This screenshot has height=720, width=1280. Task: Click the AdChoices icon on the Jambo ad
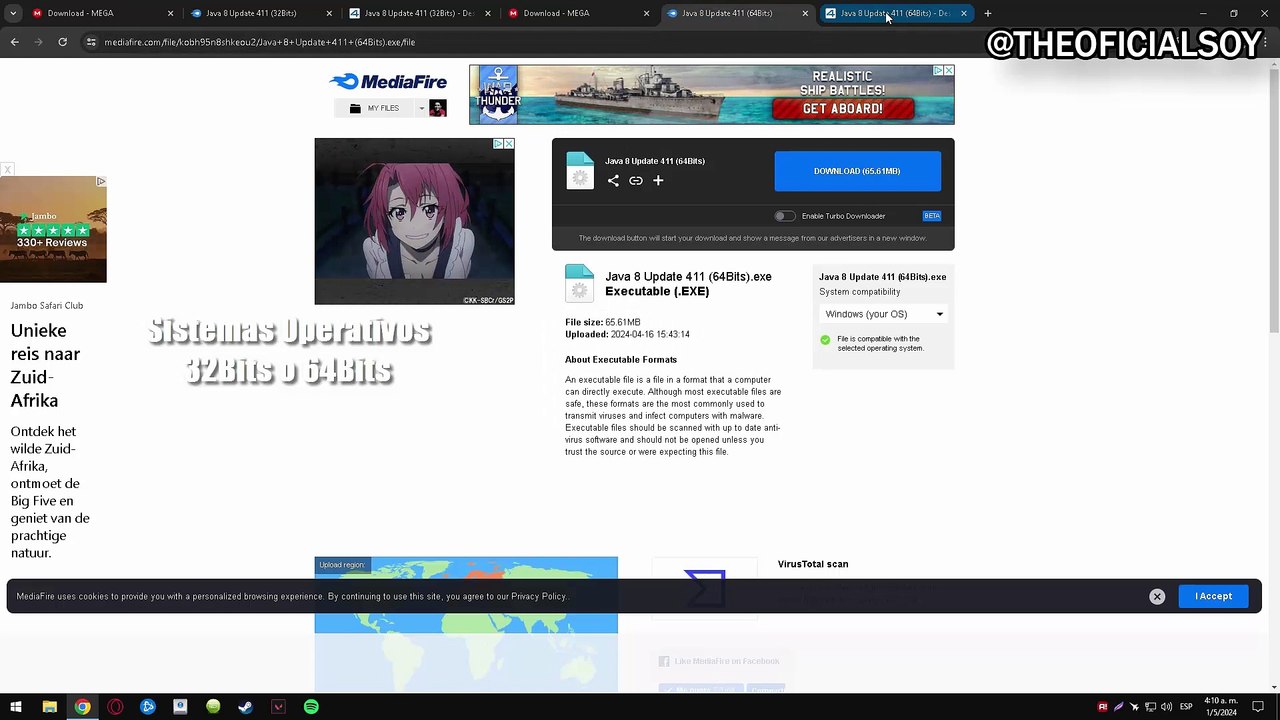coord(101,182)
